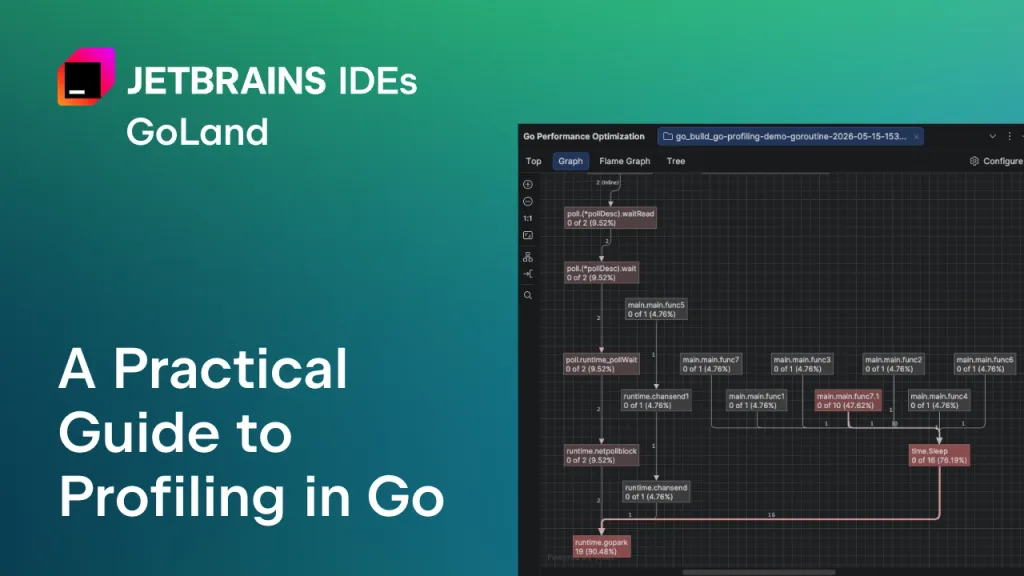Click A Practical Guide to Profiling headline
This screenshot has width=1024, height=576.
pyautogui.click(x=251, y=432)
